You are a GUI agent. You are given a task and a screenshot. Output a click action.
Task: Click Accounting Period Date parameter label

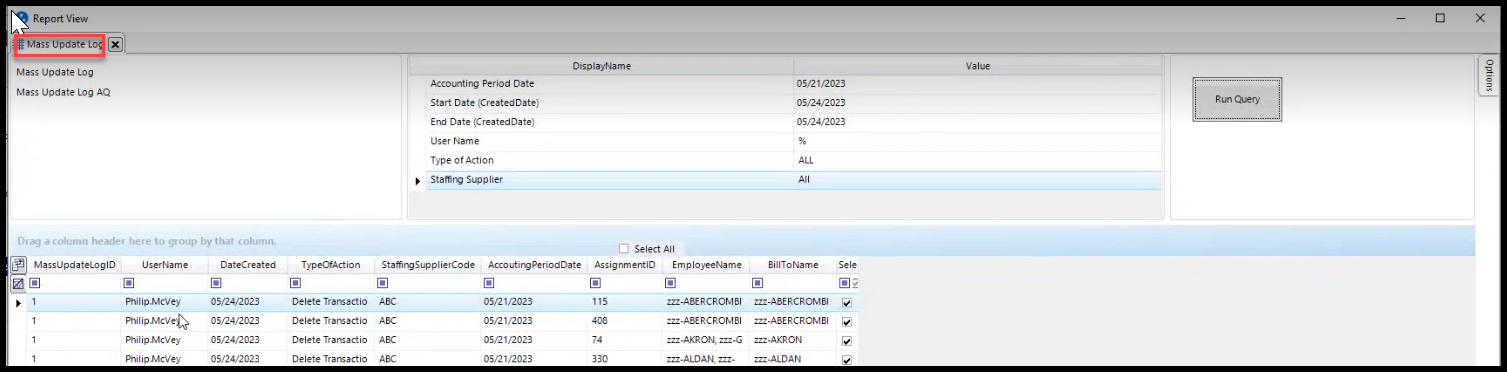[482, 84]
